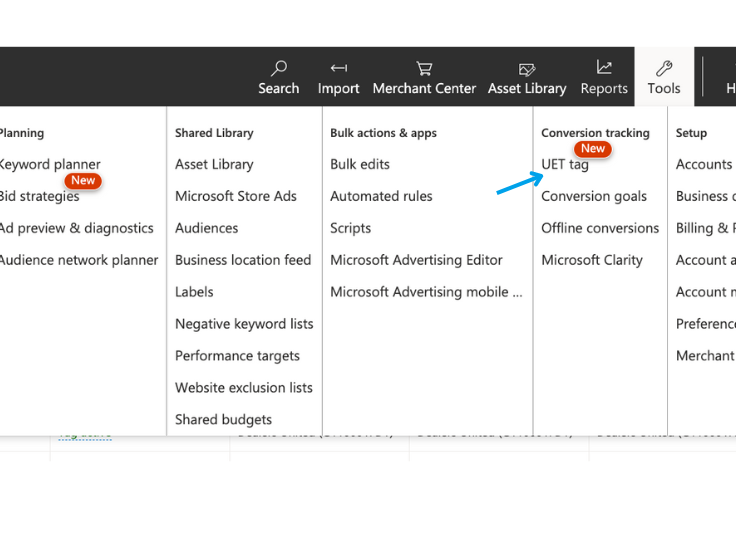Click Reports label in top bar
This screenshot has width=736, height=552.
[604, 88]
